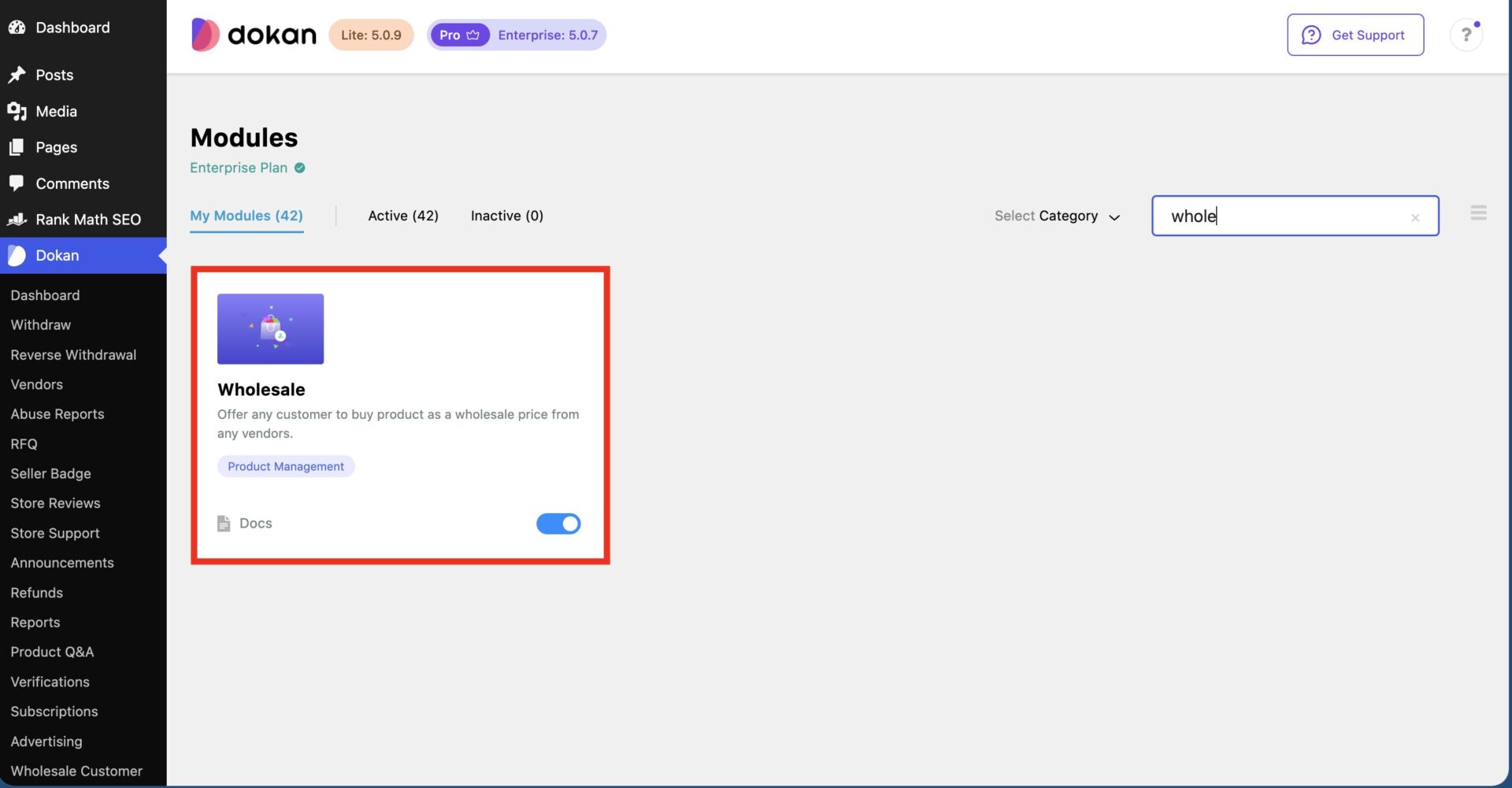The image size is (1512, 788).
Task: Open RFQ submenu item
Action: (24, 444)
